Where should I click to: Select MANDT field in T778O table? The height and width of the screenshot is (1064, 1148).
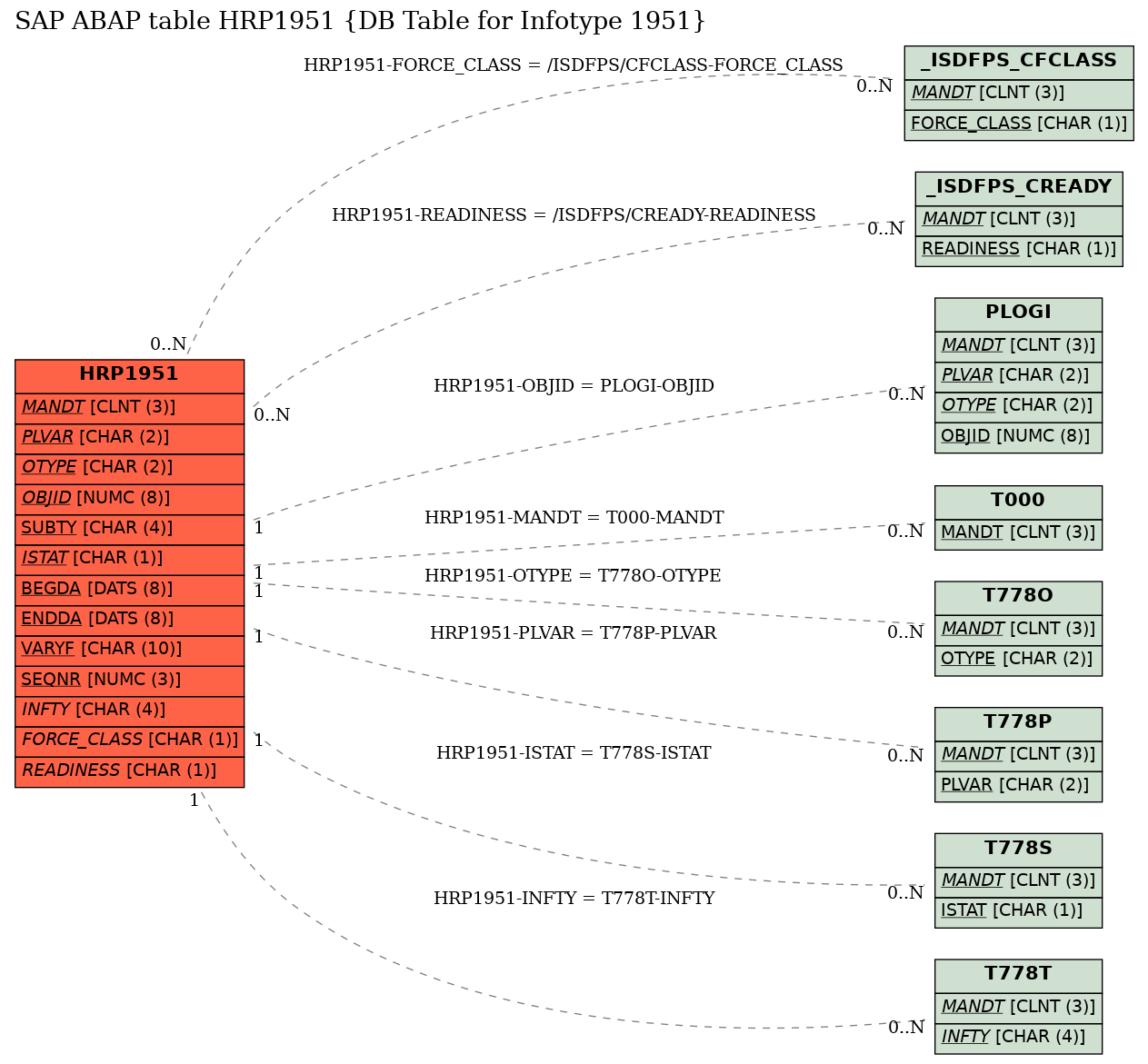pos(1018,630)
